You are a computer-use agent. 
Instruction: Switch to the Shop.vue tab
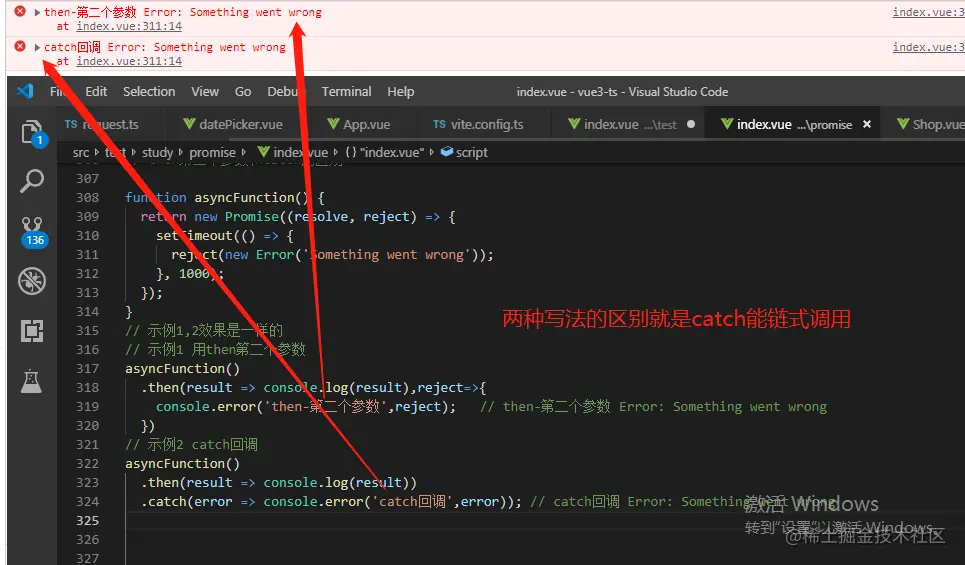pyautogui.click(x=931, y=124)
